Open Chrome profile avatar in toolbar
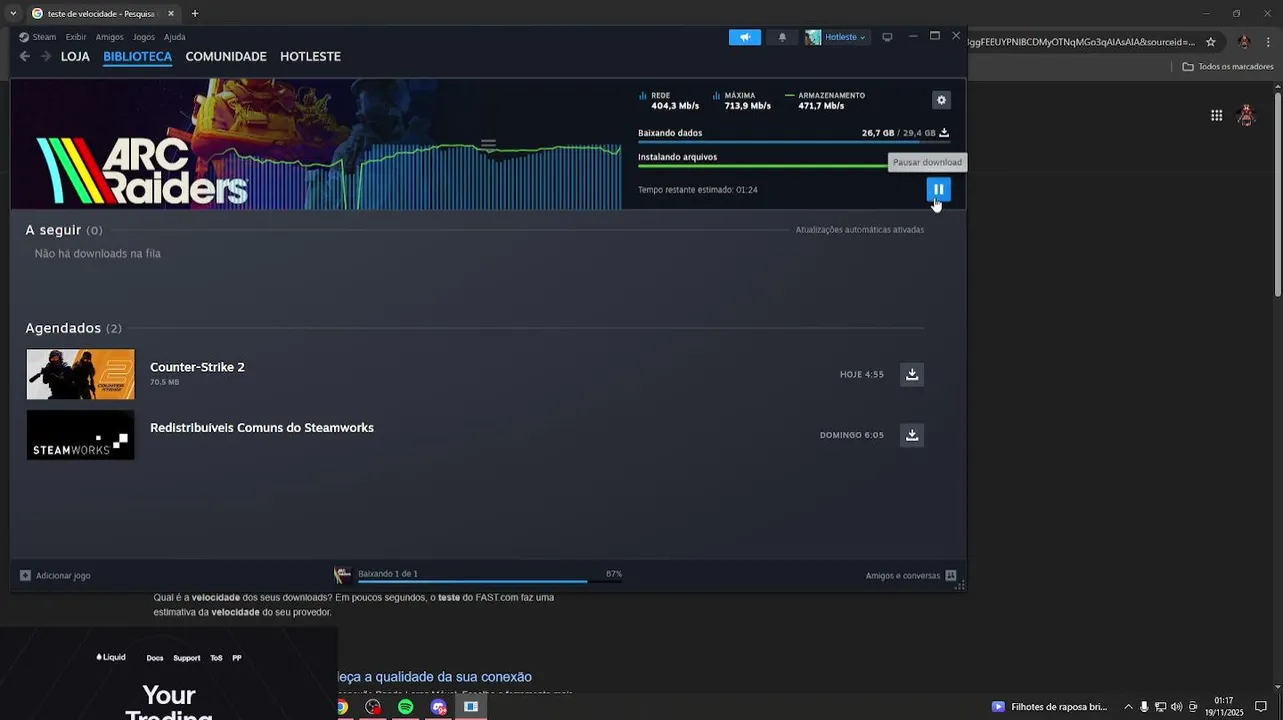This screenshot has width=1283, height=720. pos(1244,42)
